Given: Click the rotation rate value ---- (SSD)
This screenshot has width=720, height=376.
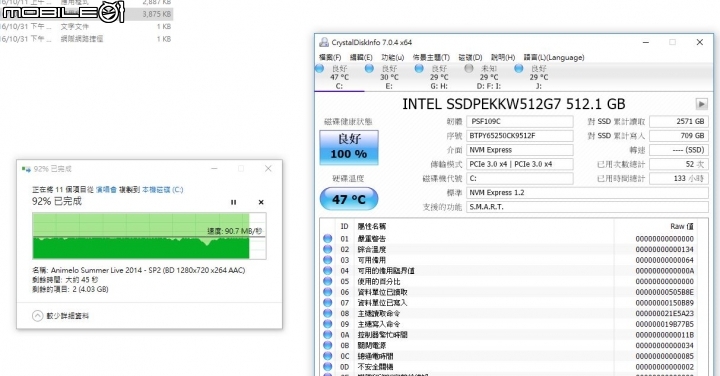Looking at the screenshot, I should tap(679, 150).
